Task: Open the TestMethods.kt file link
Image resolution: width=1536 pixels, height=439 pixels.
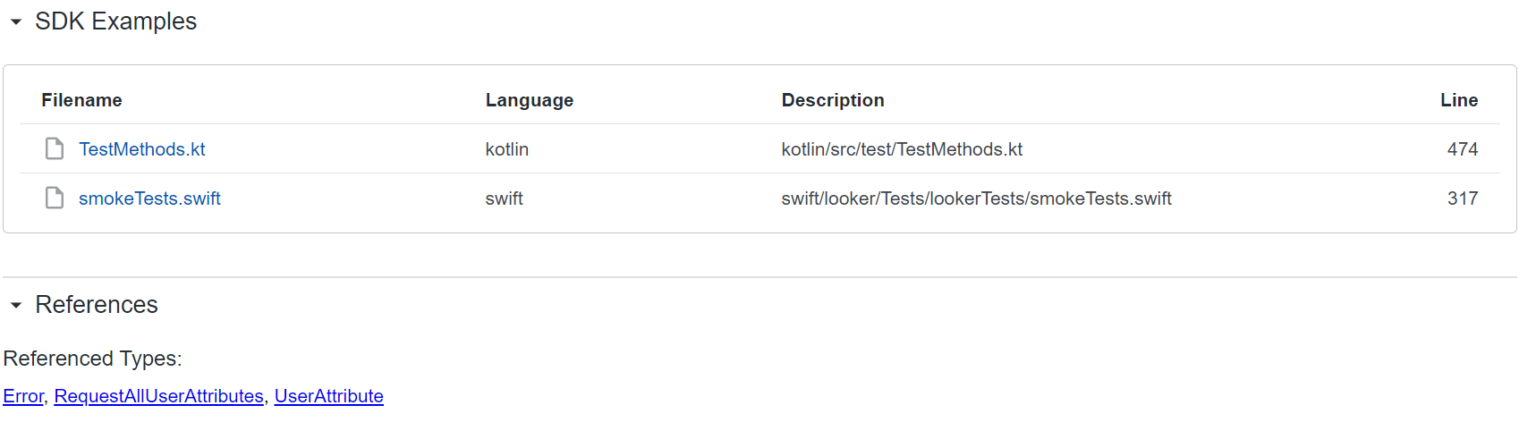Action: [x=142, y=149]
